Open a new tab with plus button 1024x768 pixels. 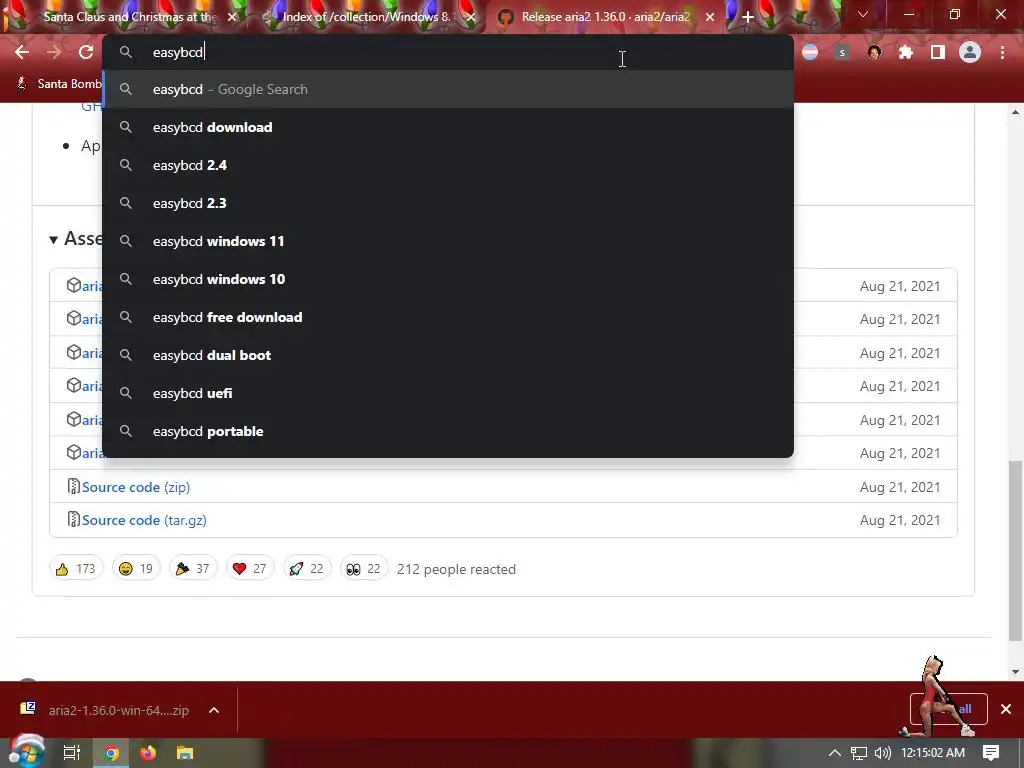[x=748, y=17]
